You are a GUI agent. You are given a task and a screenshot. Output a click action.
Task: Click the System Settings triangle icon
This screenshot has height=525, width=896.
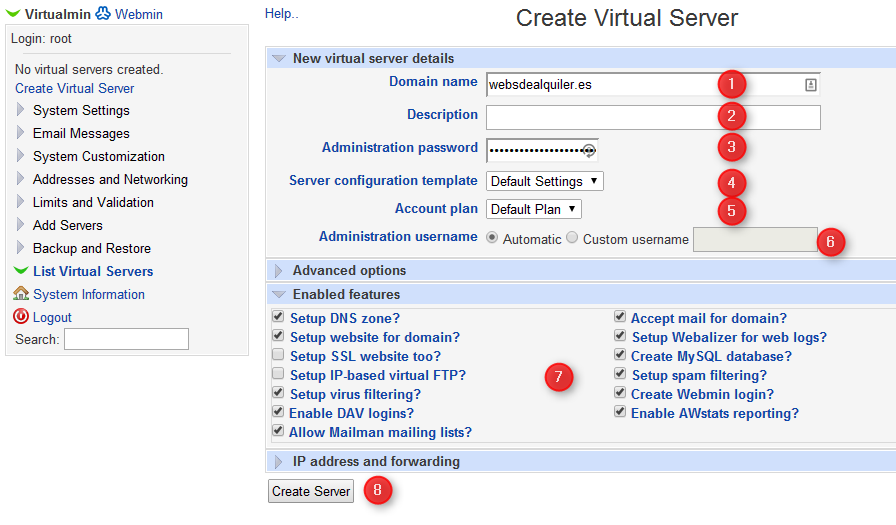[x=21, y=110]
